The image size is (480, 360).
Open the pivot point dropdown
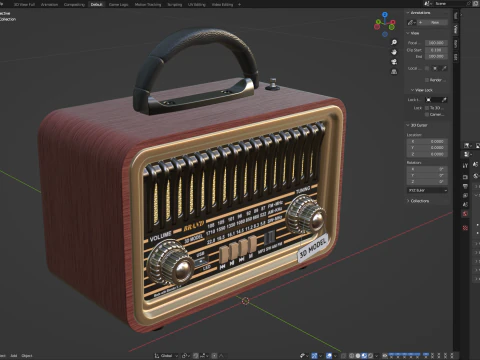coord(187,356)
